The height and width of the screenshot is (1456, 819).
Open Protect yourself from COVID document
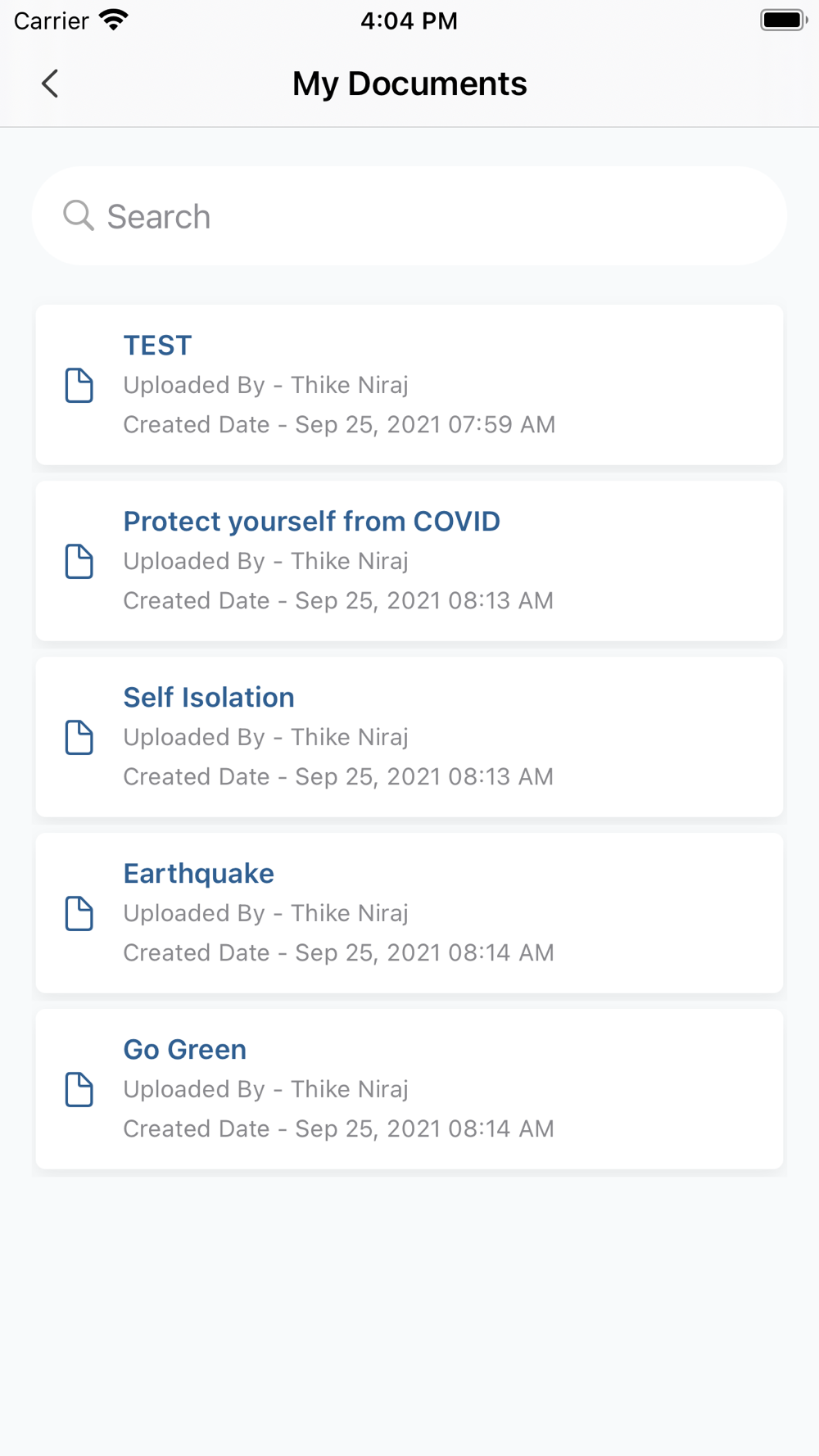pos(311,522)
